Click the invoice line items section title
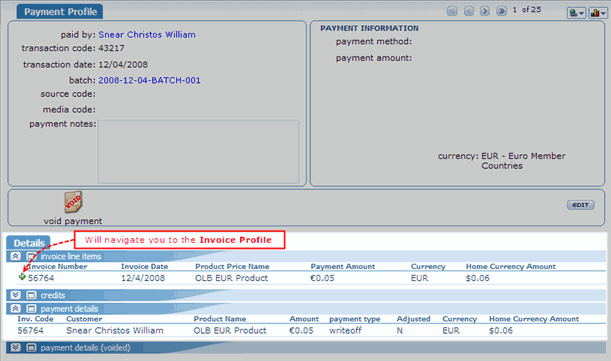The height and width of the screenshot is (361, 611). coord(71,257)
